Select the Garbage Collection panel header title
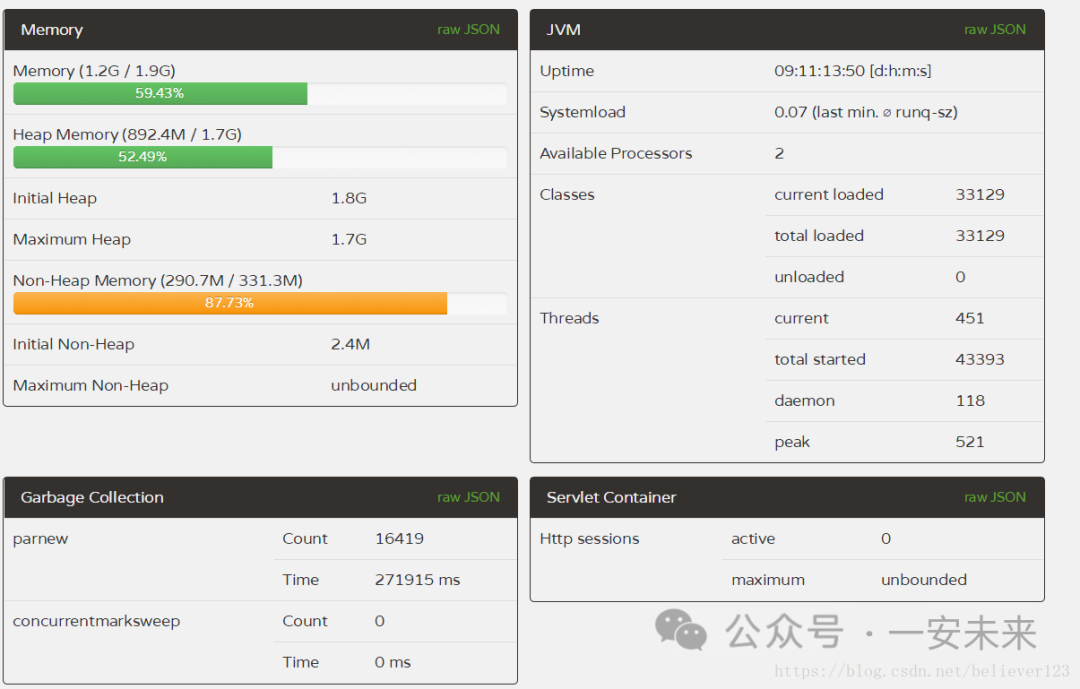The width and height of the screenshot is (1080, 689). coord(92,497)
